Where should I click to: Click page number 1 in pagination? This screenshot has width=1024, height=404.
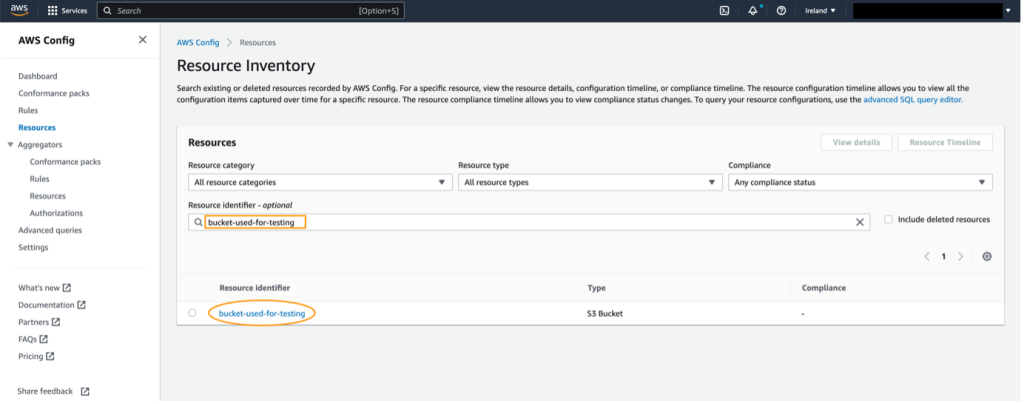(944, 256)
